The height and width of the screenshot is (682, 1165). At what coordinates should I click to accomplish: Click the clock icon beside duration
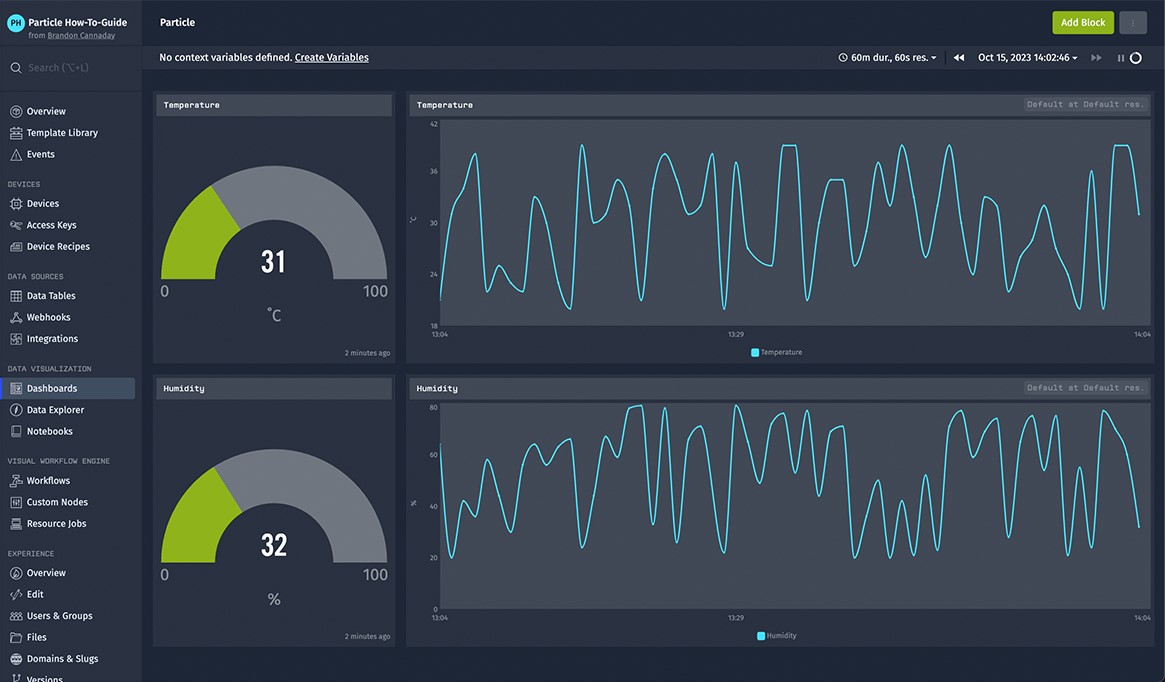843,57
